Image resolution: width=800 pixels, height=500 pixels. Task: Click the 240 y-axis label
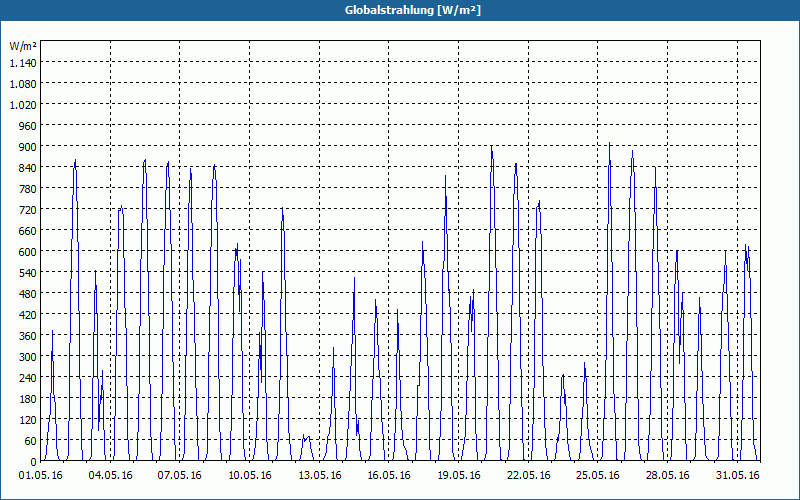[28, 378]
